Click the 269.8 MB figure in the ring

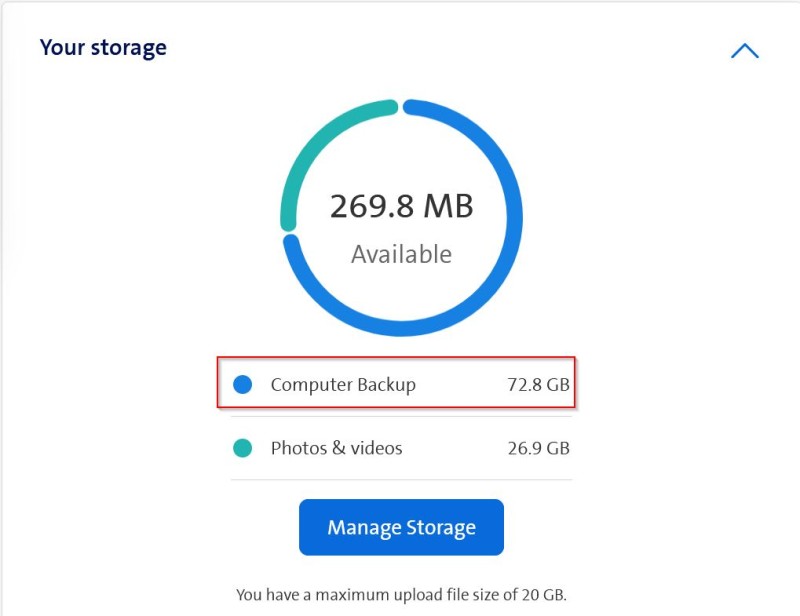click(x=401, y=206)
